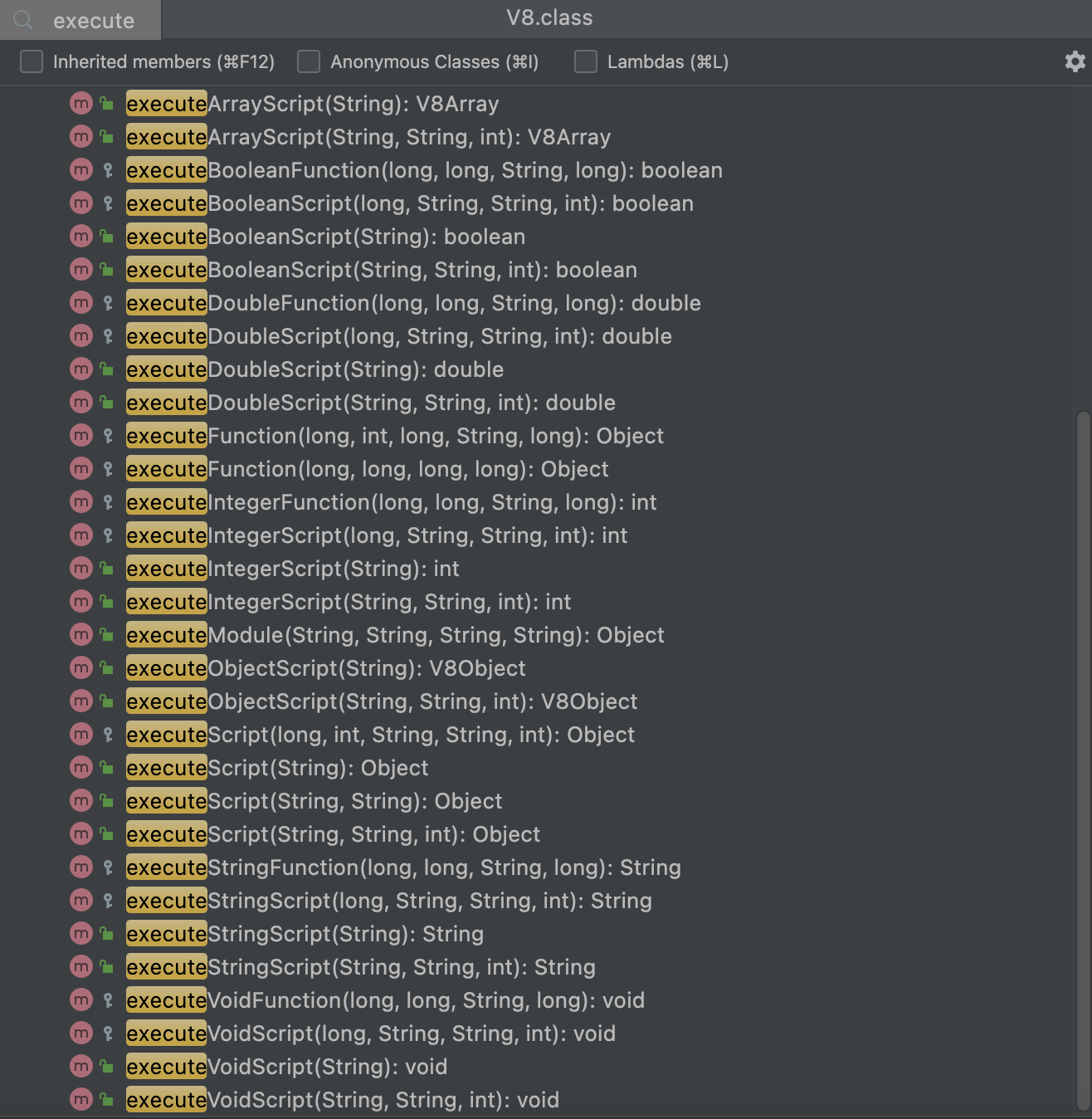Select executeBooleanScript(String): boolean
The height and width of the screenshot is (1119, 1092).
pyautogui.click(x=325, y=237)
